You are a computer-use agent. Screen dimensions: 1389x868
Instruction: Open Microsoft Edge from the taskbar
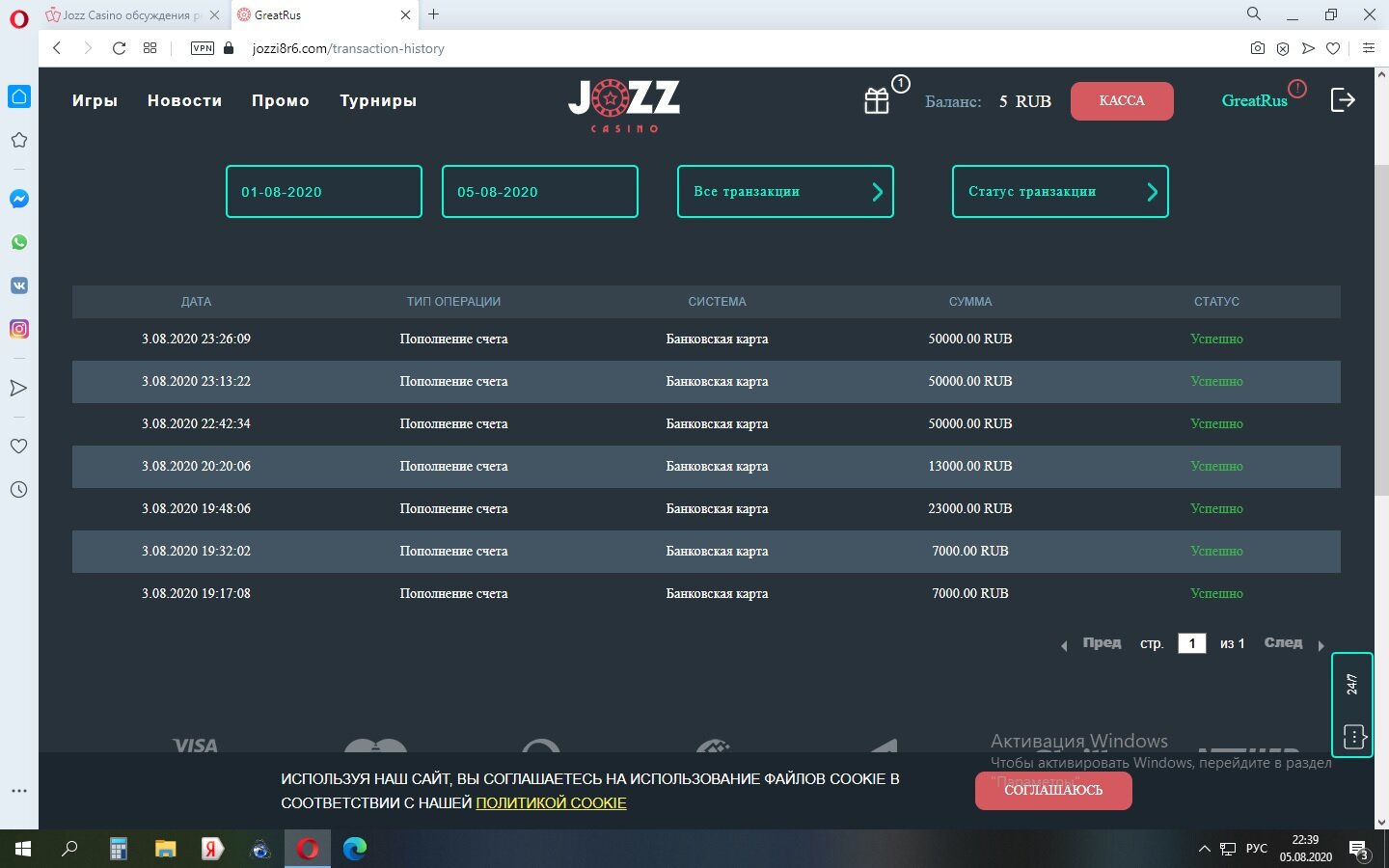point(355,849)
